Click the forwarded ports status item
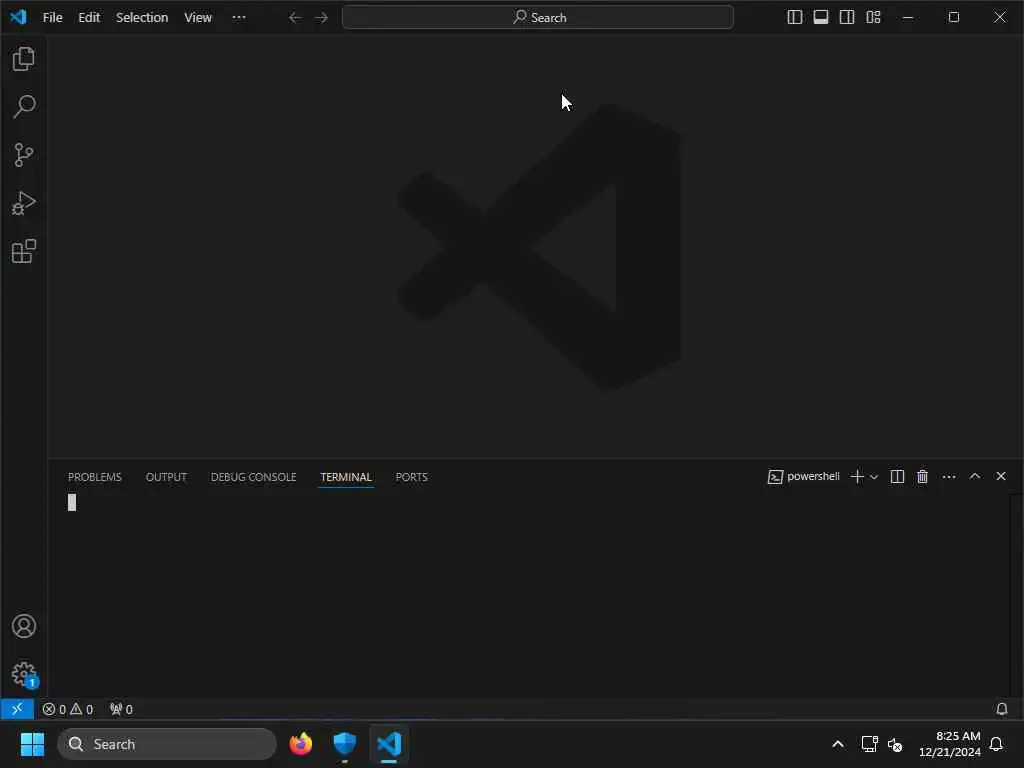This screenshot has width=1024, height=768. click(121, 709)
